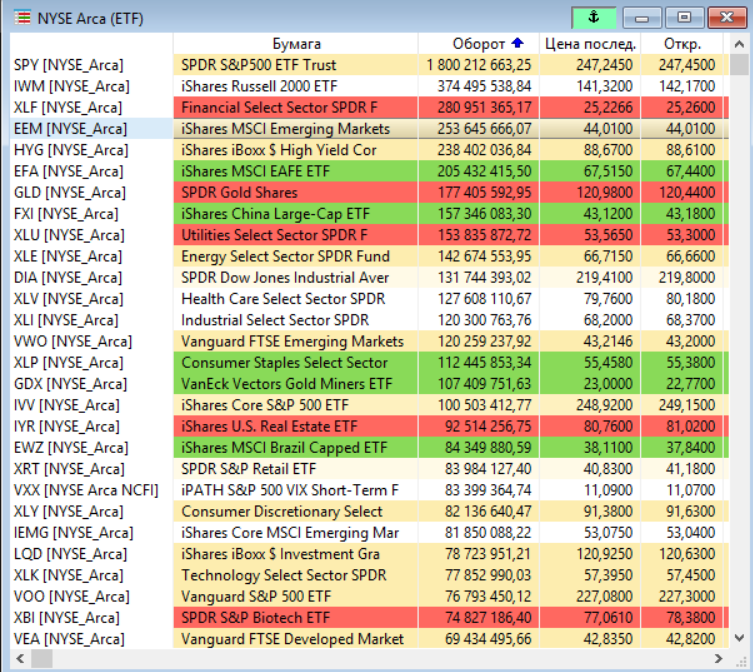Image resolution: width=753 pixels, height=672 pixels.
Task: Click the vertical scrollbar up arrow
Action: pos(739,43)
